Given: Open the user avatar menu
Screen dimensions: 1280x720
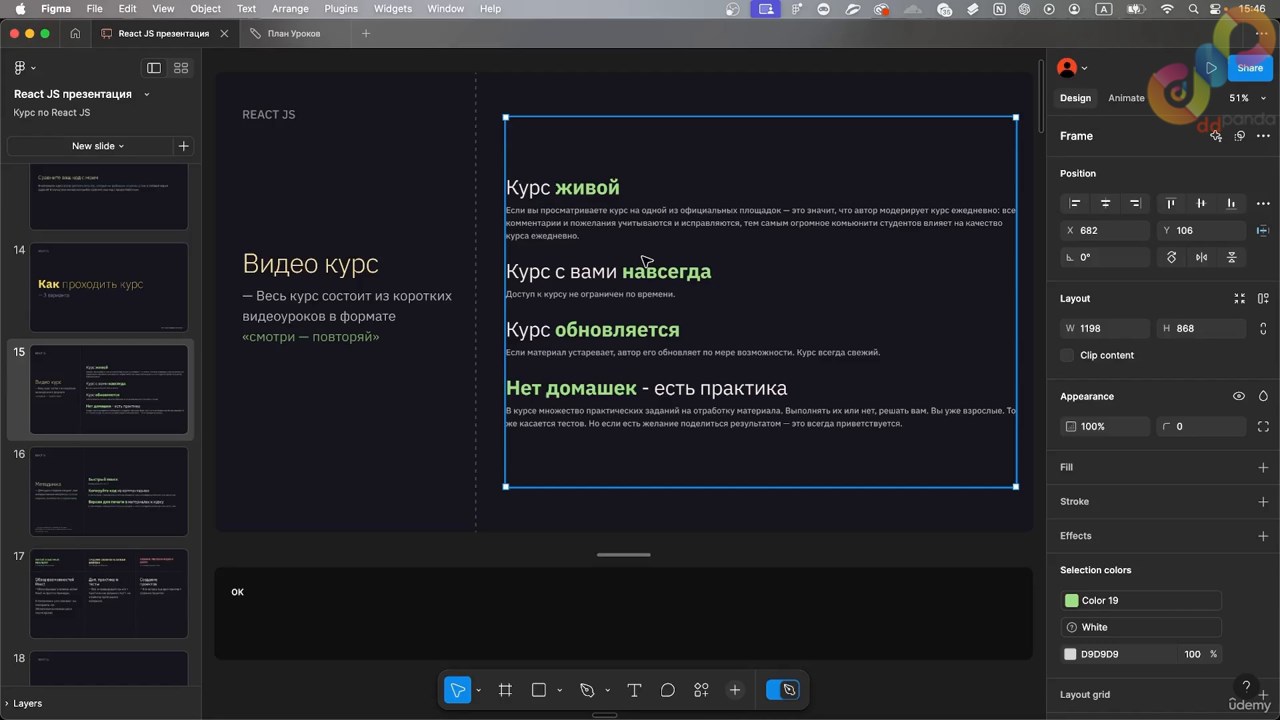Looking at the screenshot, I should [1072, 68].
